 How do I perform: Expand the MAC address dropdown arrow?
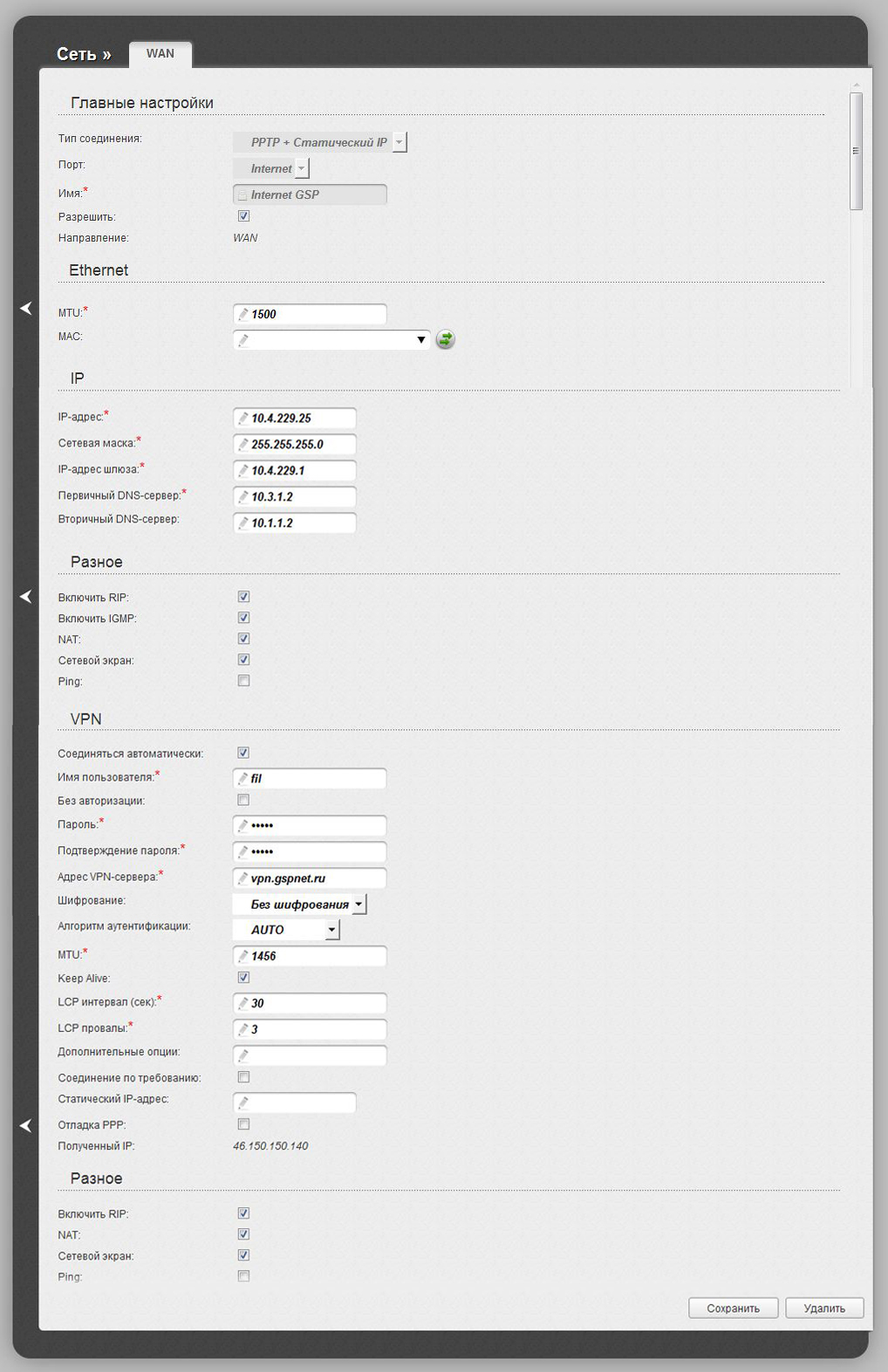[x=421, y=340]
